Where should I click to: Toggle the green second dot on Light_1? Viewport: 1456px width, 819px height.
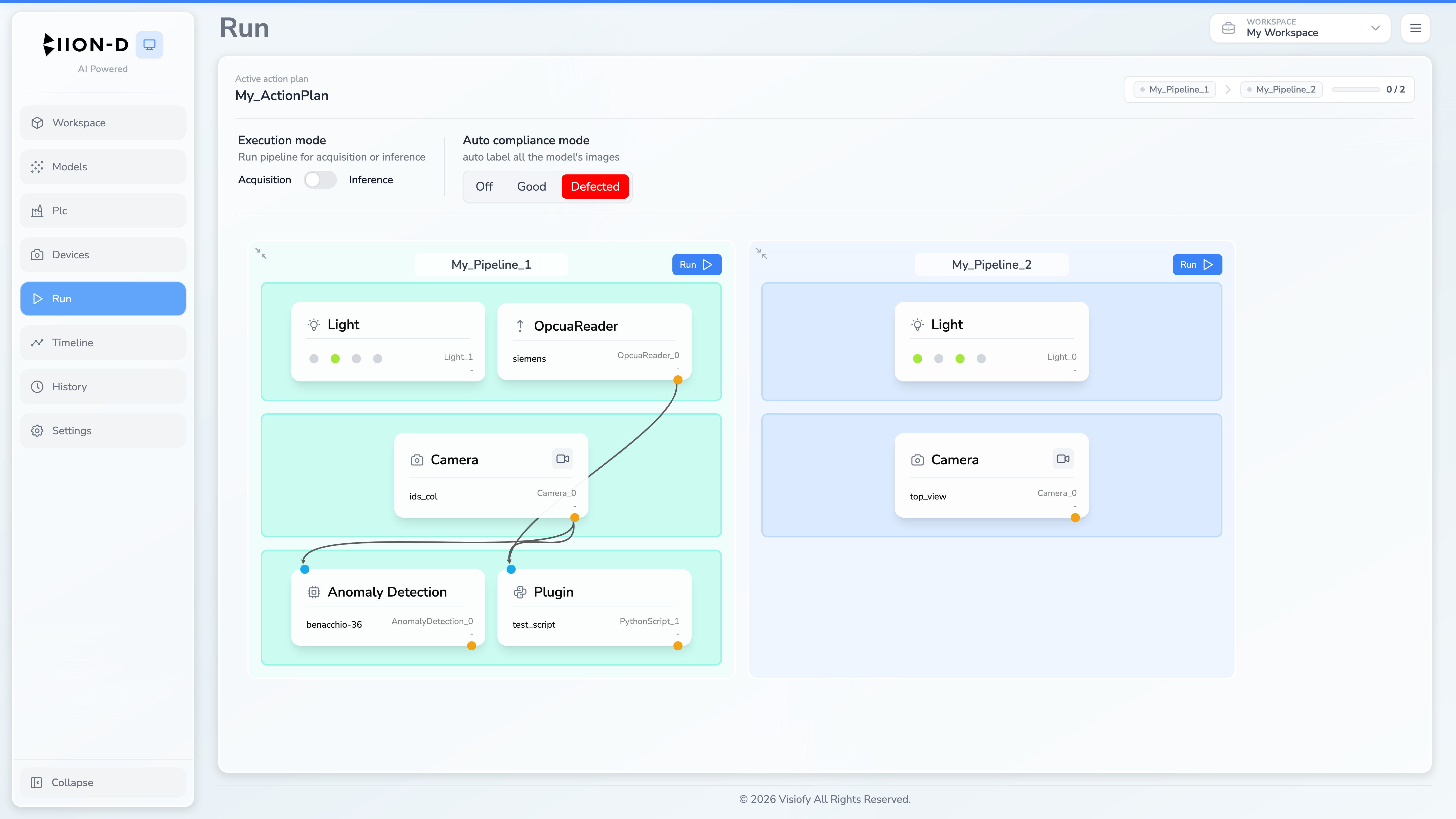335,359
